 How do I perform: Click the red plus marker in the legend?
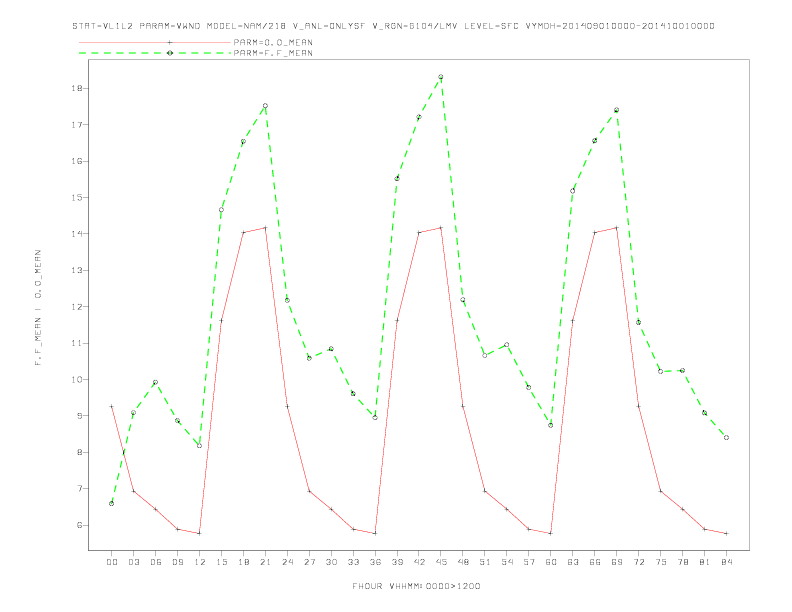click(170, 42)
